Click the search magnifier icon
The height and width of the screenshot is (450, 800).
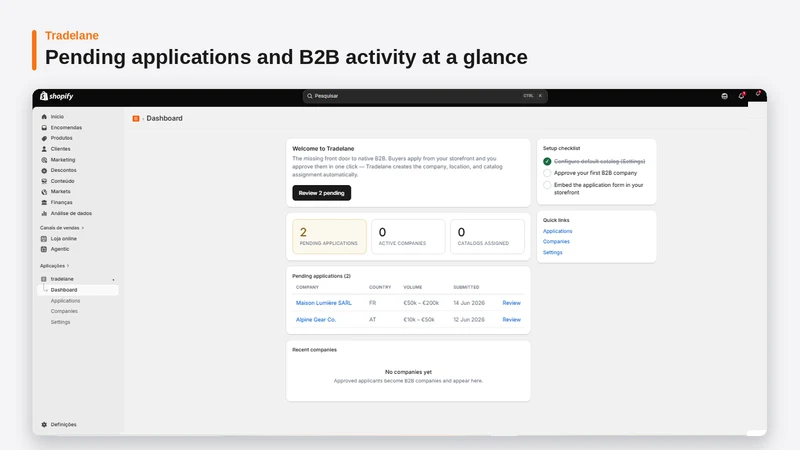(x=310, y=96)
